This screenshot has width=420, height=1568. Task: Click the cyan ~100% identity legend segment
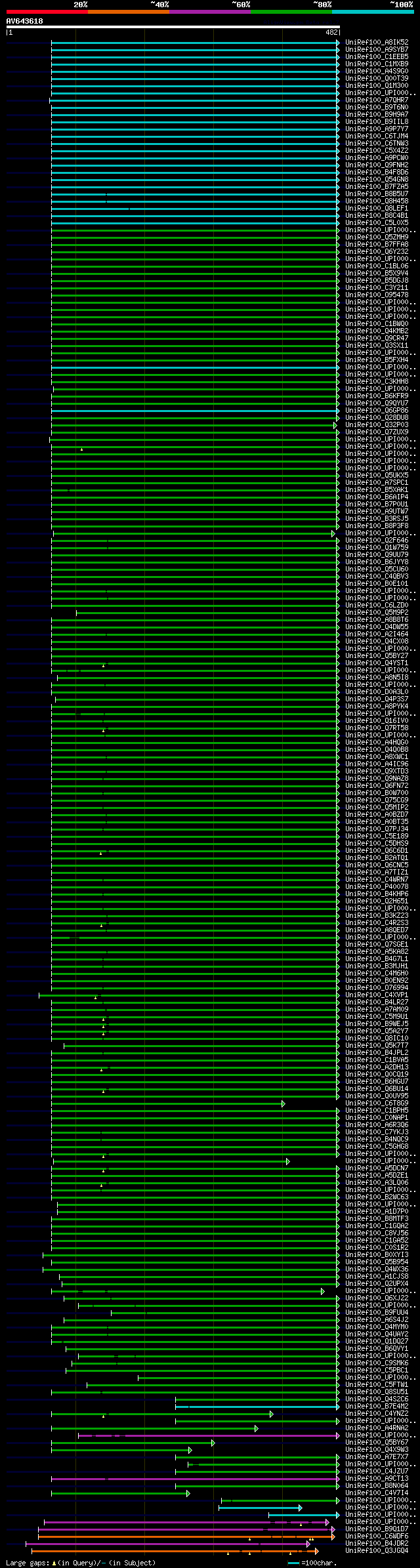[x=372, y=12]
